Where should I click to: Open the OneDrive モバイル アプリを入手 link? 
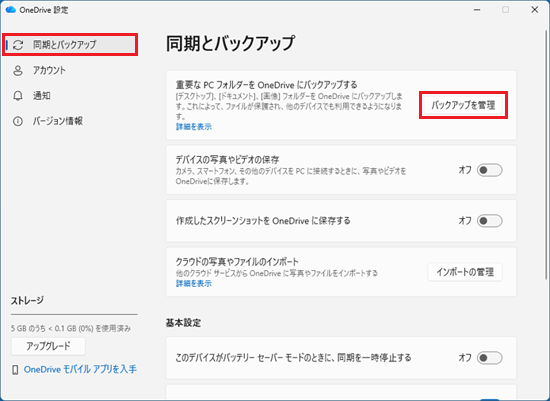80,369
